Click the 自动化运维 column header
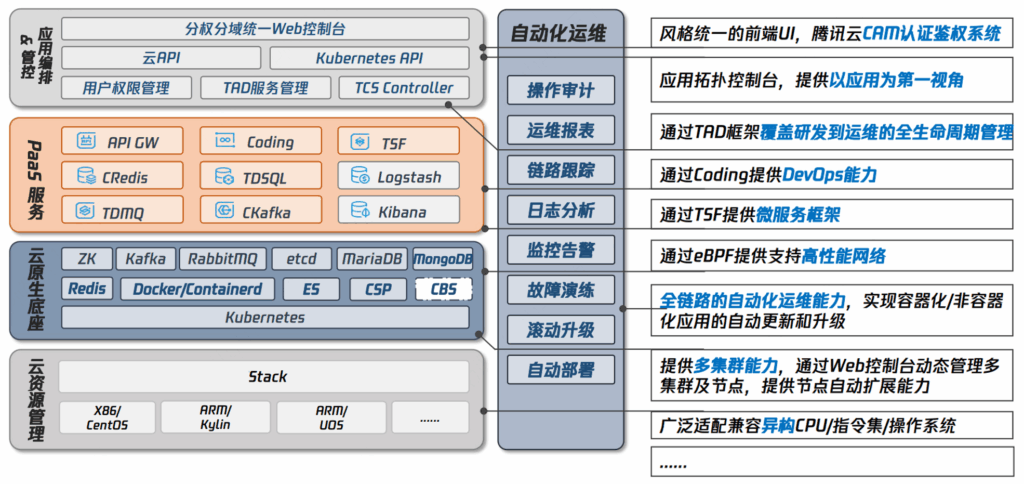This screenshot has height=484, width=1024. 561,33
